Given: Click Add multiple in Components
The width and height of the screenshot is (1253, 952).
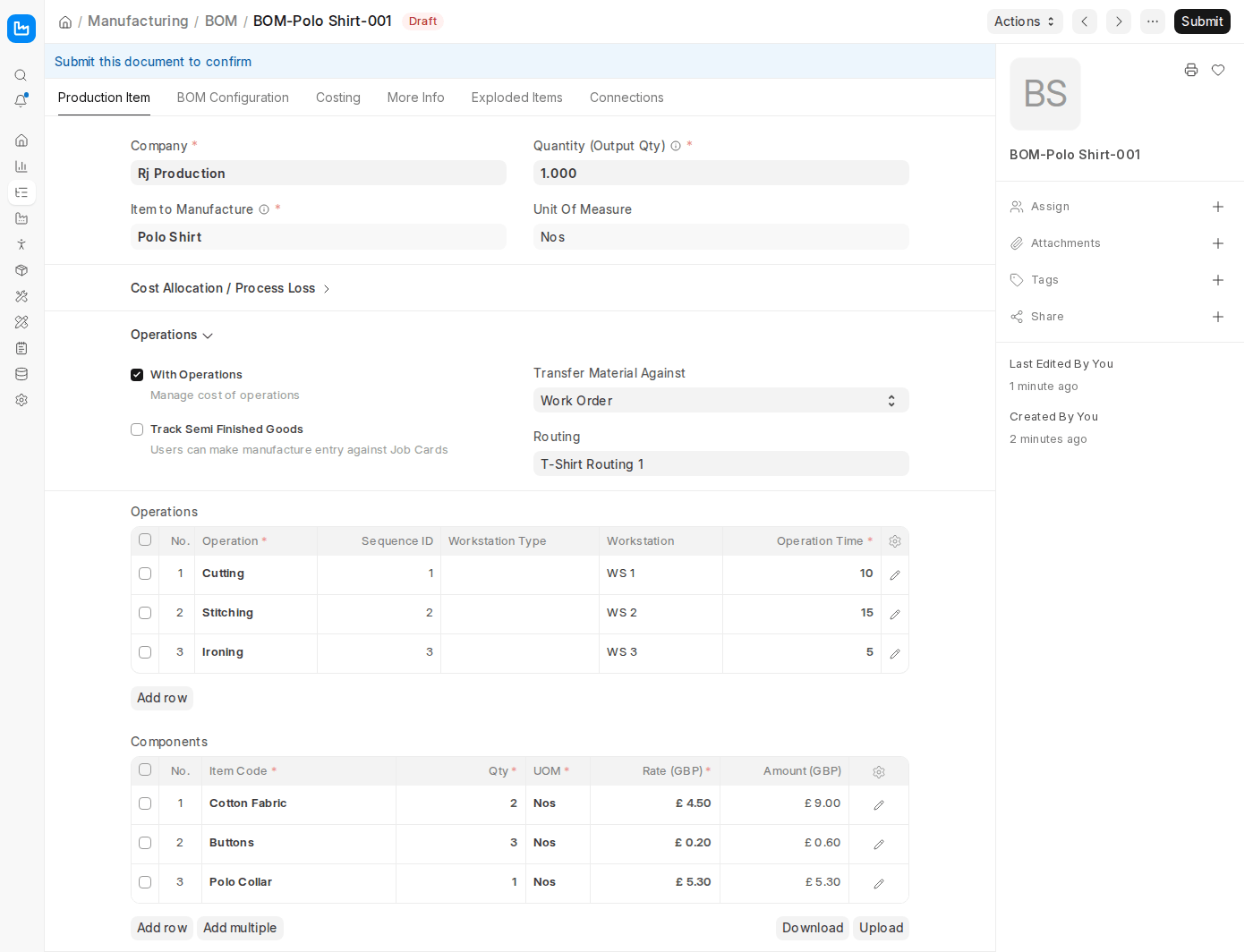Looking at the screenshot, I should (240, 928).
